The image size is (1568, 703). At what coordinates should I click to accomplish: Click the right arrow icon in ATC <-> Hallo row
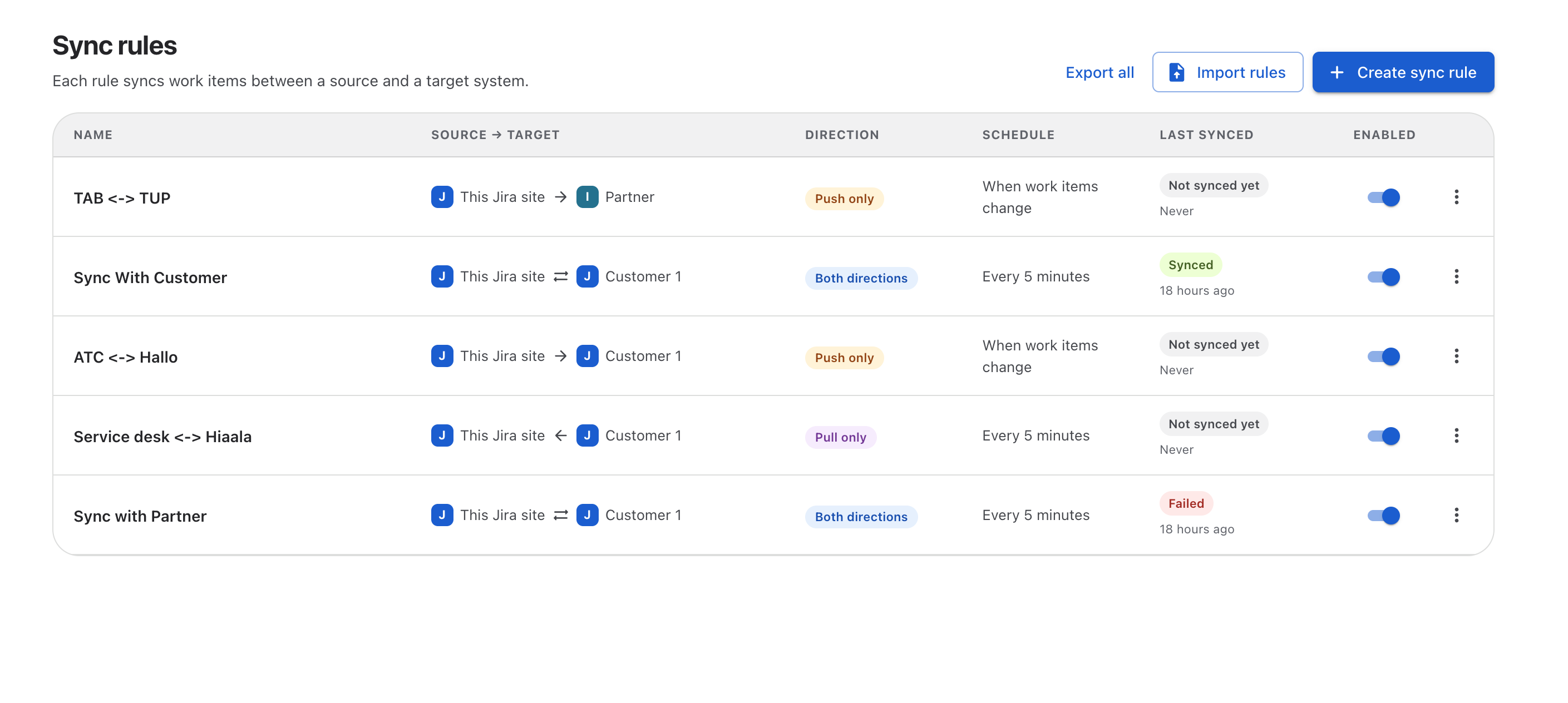(561, 356)
